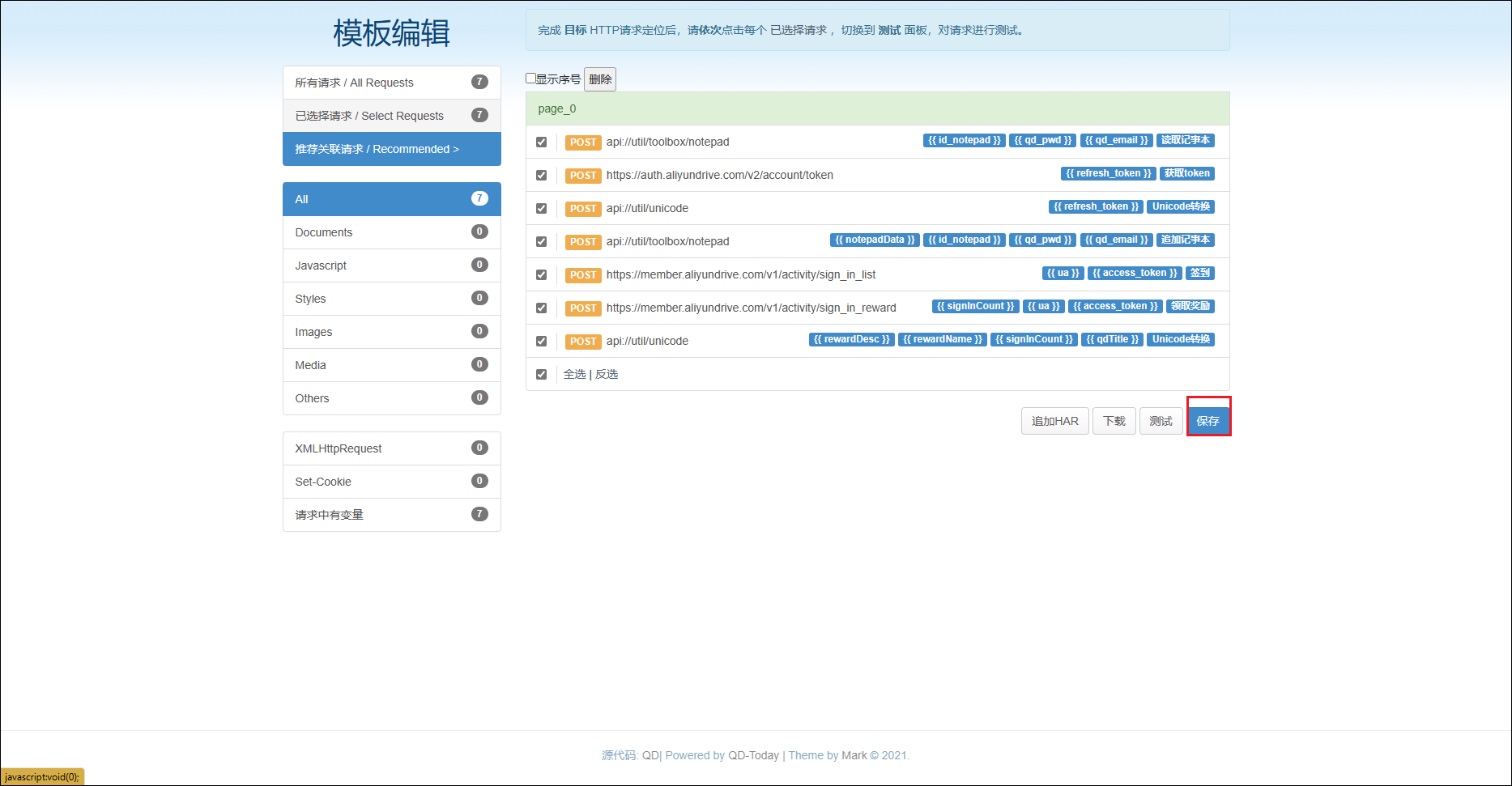Image resolution: width=1512 pixels, height=786 pixels.
Task: Open the QD-Today footer link
Action: tap(753, 755)
